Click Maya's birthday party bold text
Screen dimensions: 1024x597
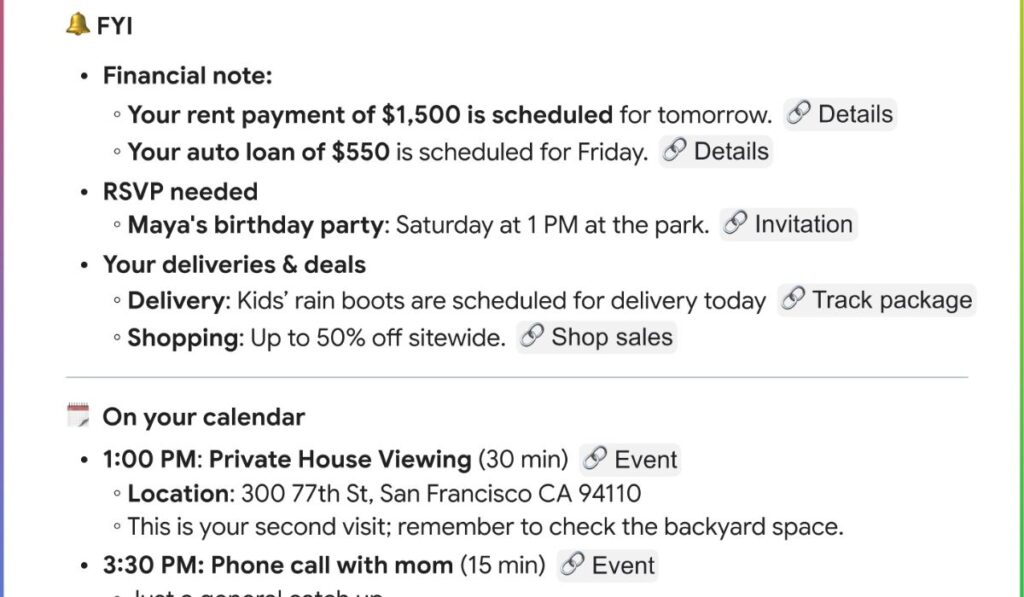pos(256,225)
